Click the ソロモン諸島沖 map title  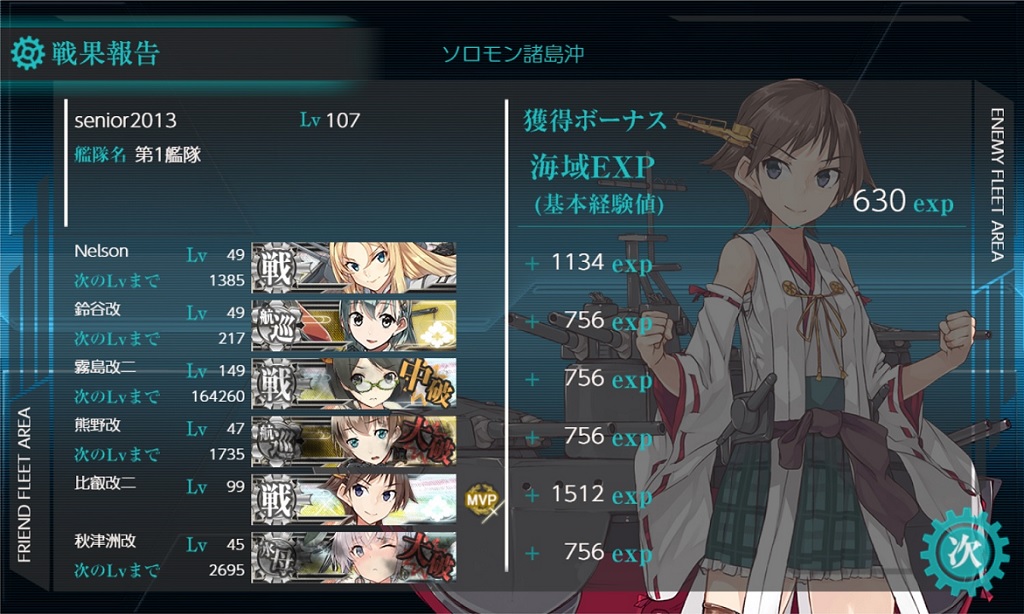513,54
